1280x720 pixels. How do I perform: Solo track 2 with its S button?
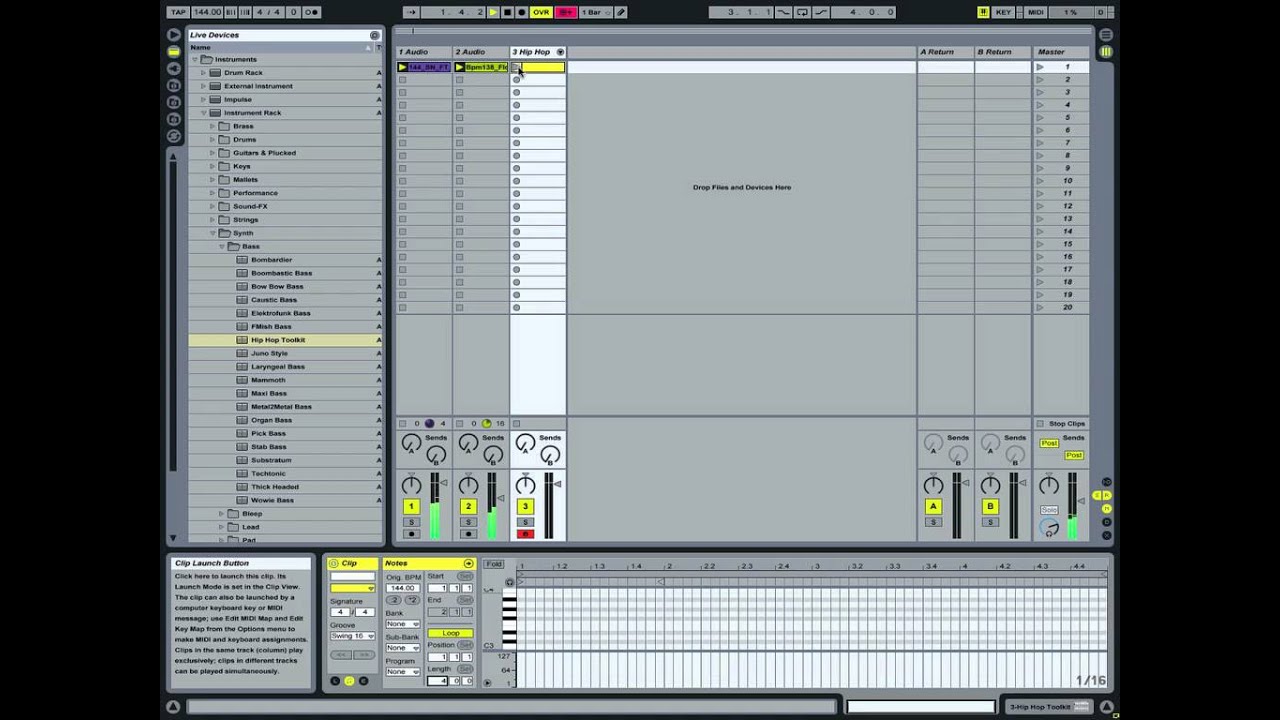(x=468, y=523)
